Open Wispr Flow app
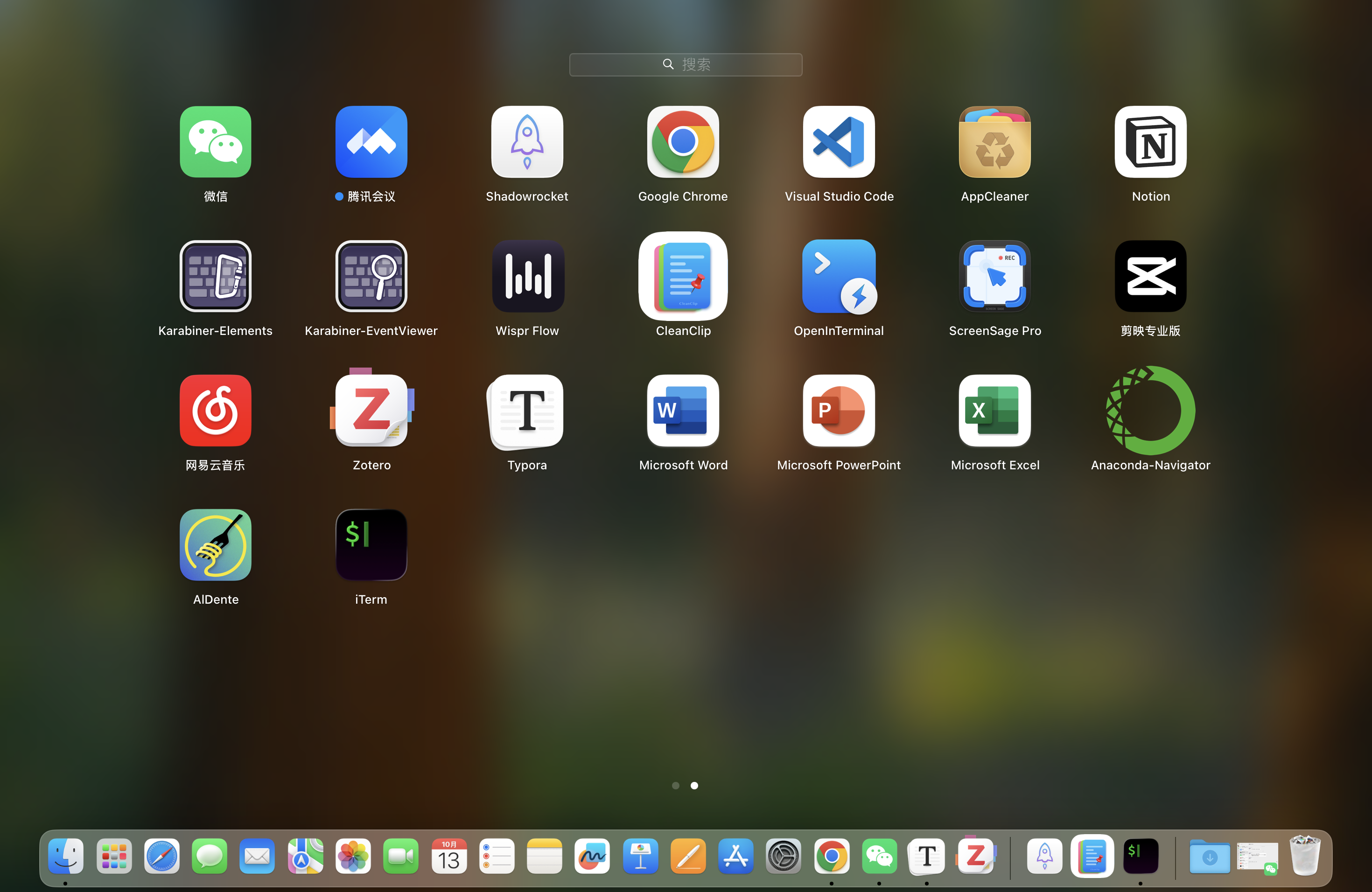This screenshot has height=892, width=1372. coord(527,276)
